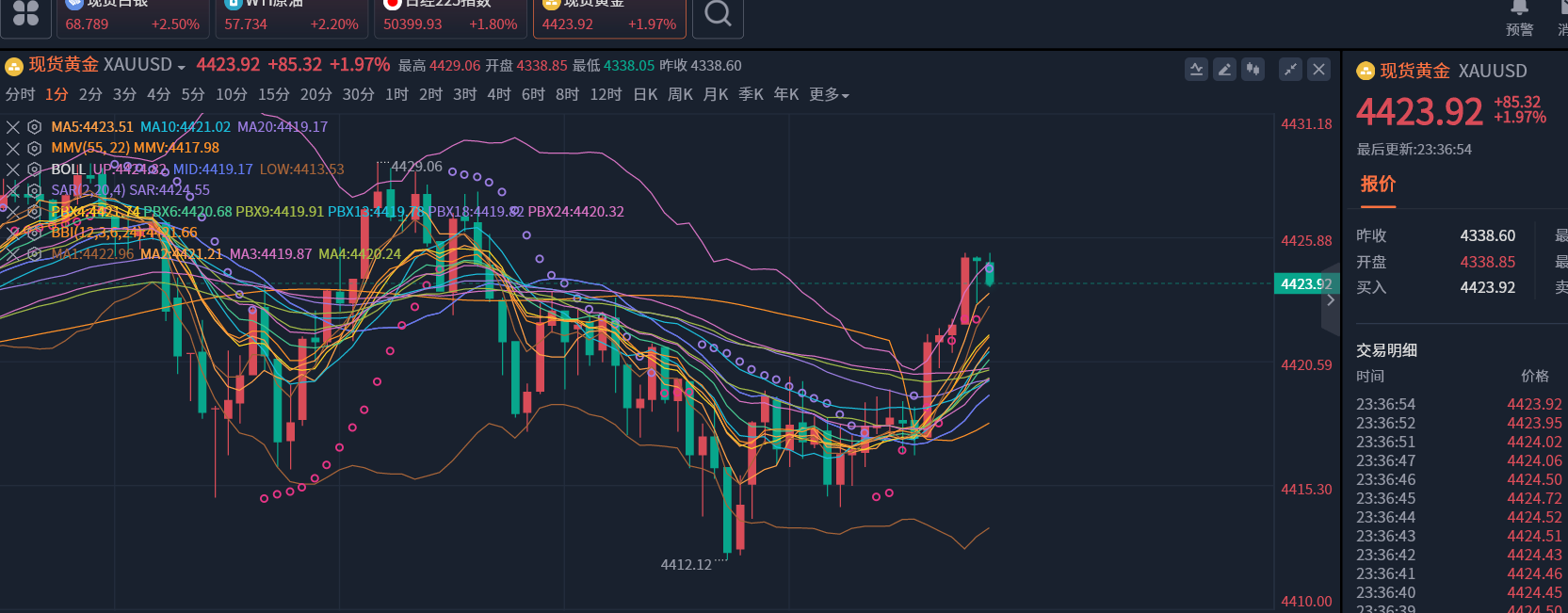Open the 日经225指数 ticker card
The height and width of the screenshot is (613, 1568).
pyautogui.click(x=450, y=16)
